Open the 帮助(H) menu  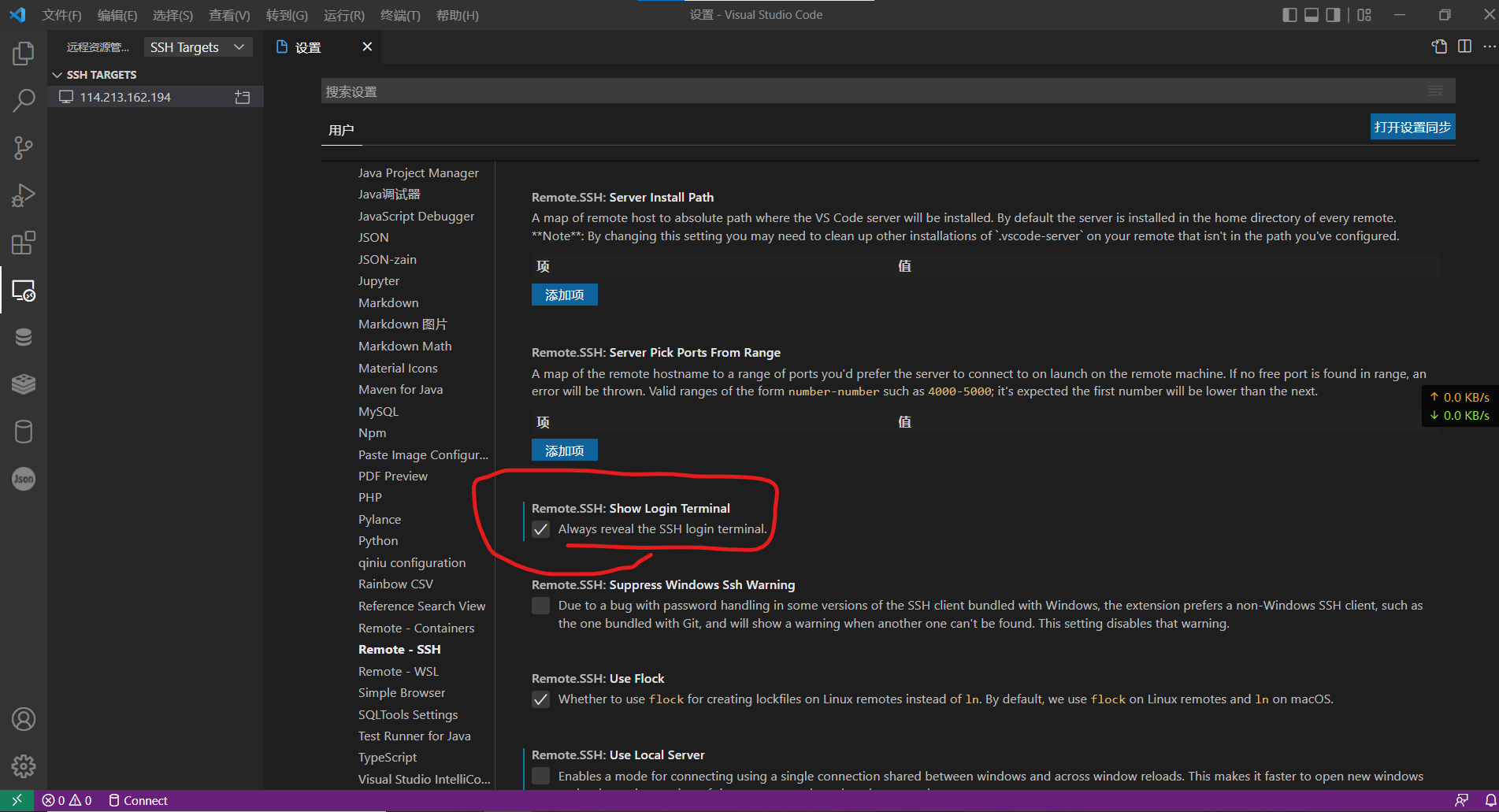tap(458, 15)
